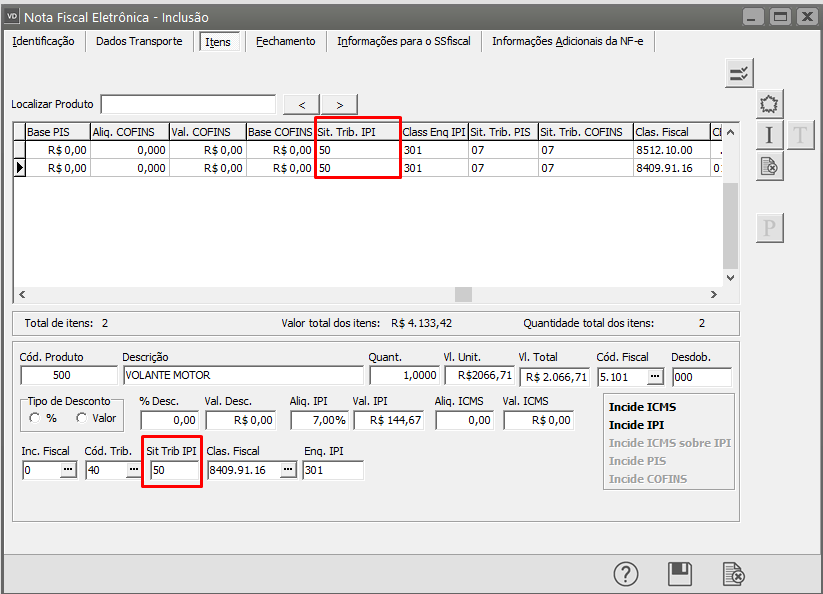
Task: Click the cancel document icon at bottom
Action: (x=733, y=574)
